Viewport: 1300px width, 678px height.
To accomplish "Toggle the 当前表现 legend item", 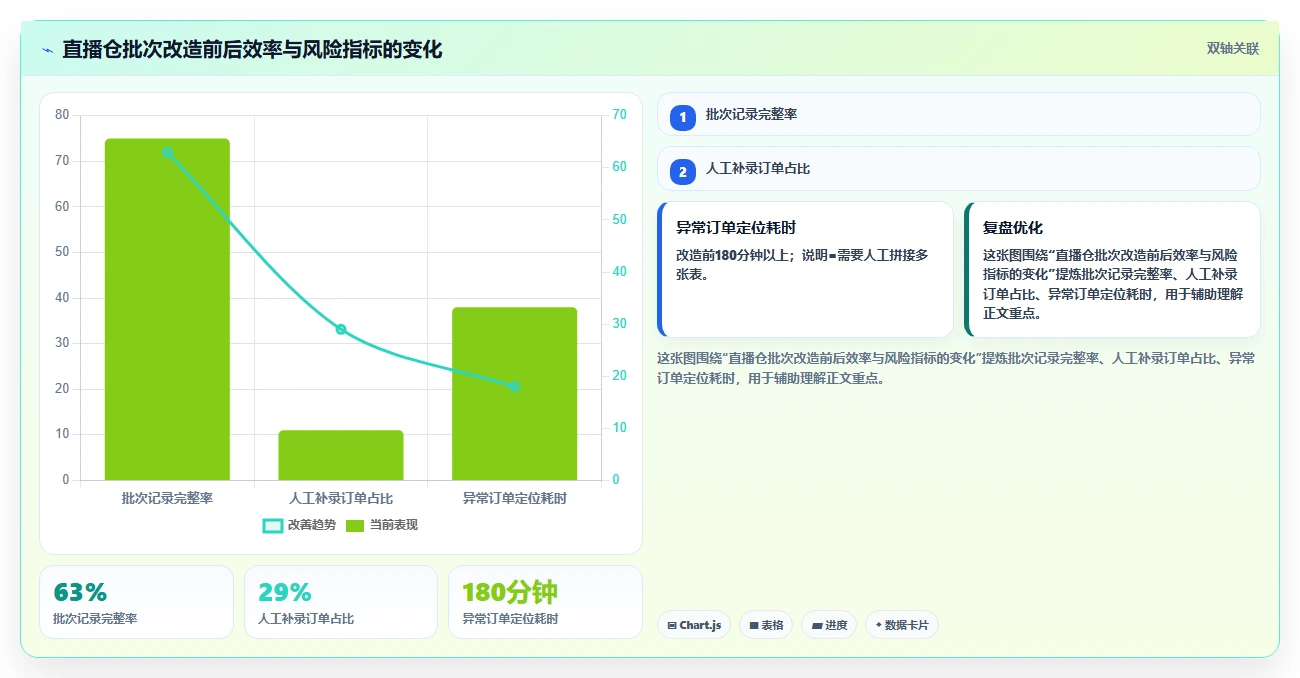I will tap(382, 525).
